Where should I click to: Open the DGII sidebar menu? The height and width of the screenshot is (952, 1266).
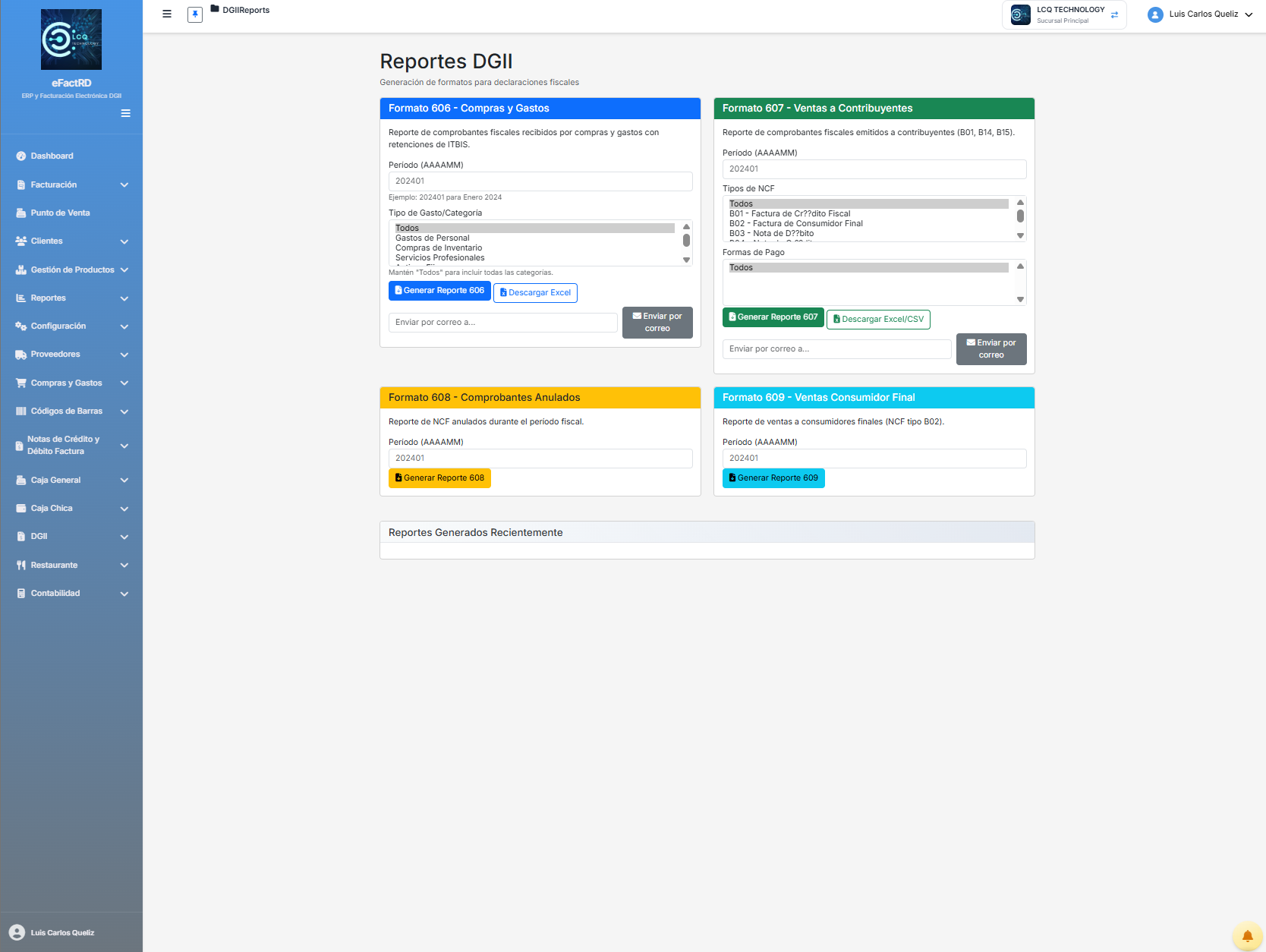(71, 536)
